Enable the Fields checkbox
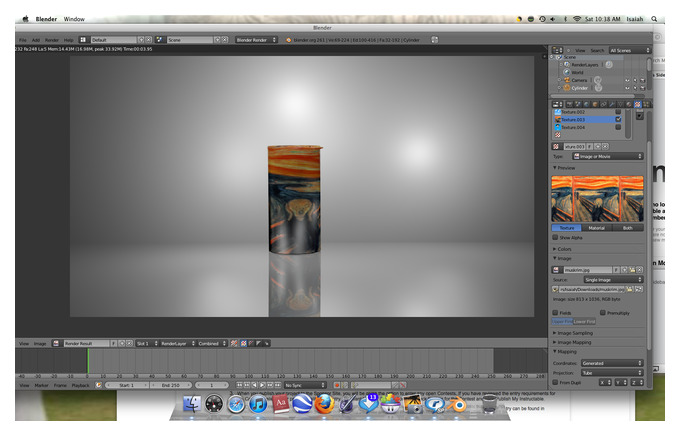Image resolution: width=680 pixels, height=436 pixels. click(555, 312)
